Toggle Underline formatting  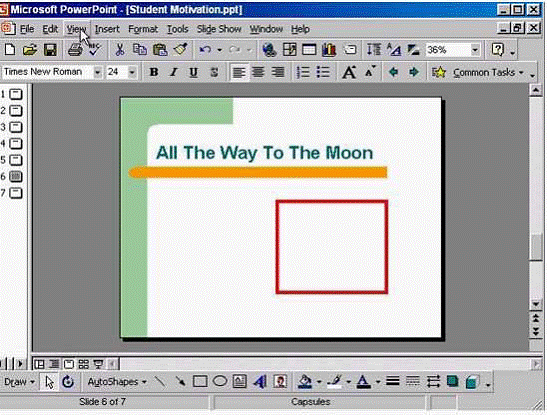pyautogui.click(x=193, y=72)
